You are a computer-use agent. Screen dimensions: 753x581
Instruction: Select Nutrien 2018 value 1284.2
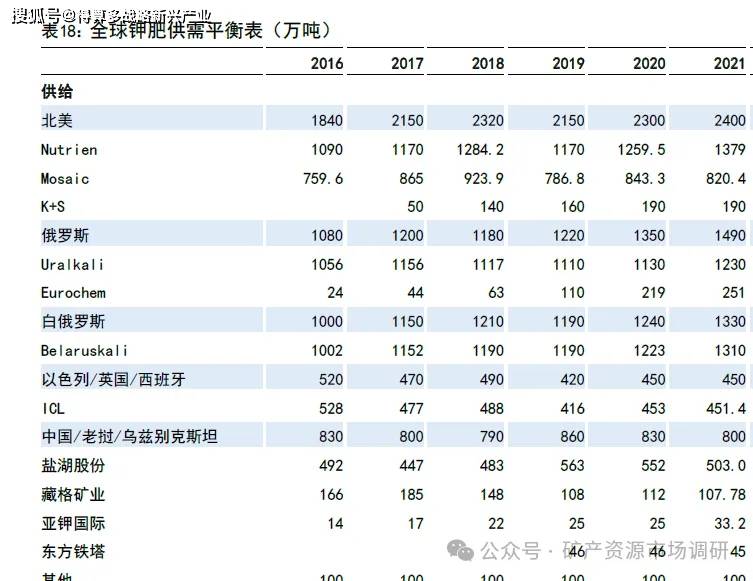(480, 150)
